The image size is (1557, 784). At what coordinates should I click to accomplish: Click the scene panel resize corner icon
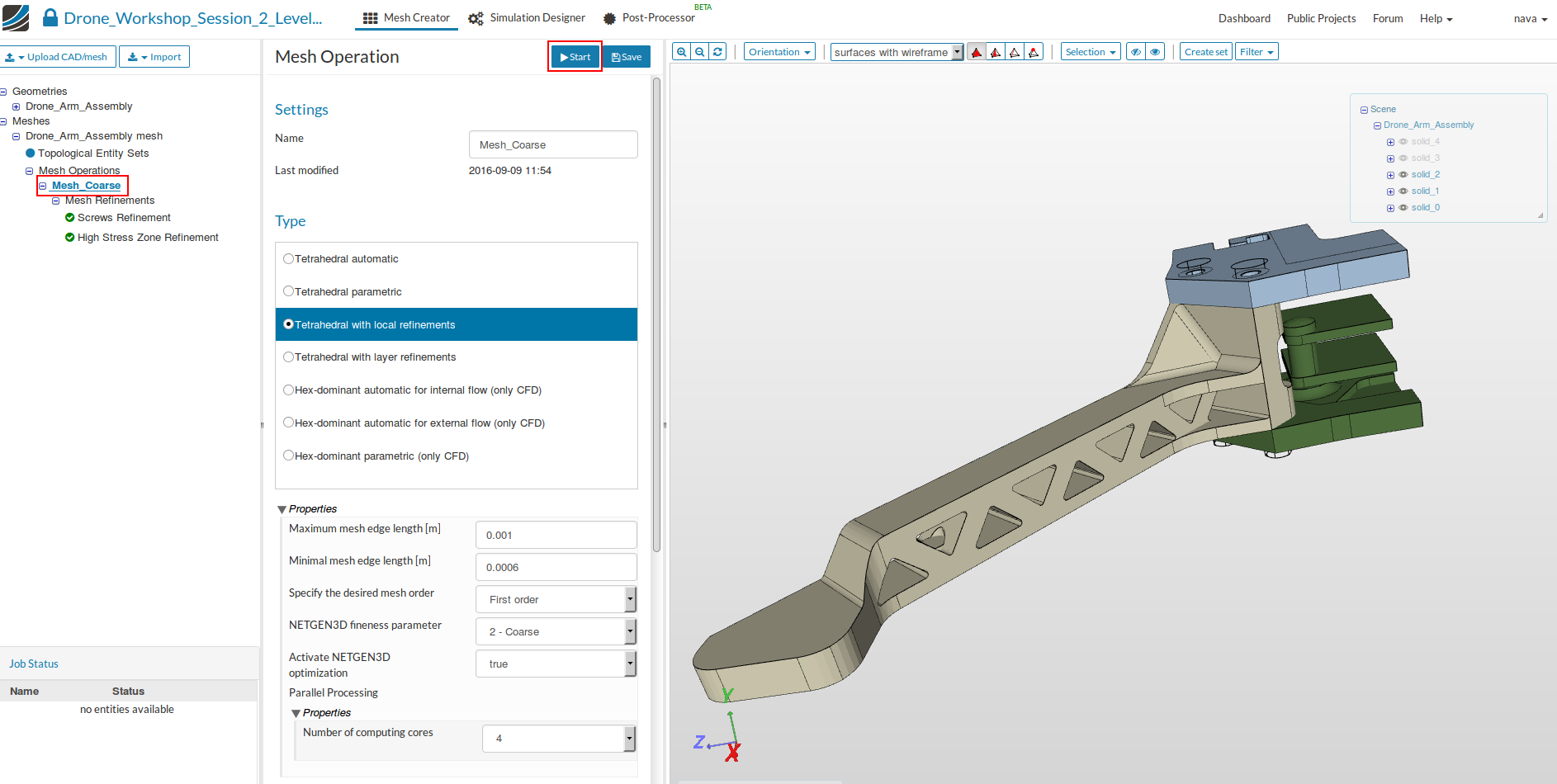click(1540, 215)
